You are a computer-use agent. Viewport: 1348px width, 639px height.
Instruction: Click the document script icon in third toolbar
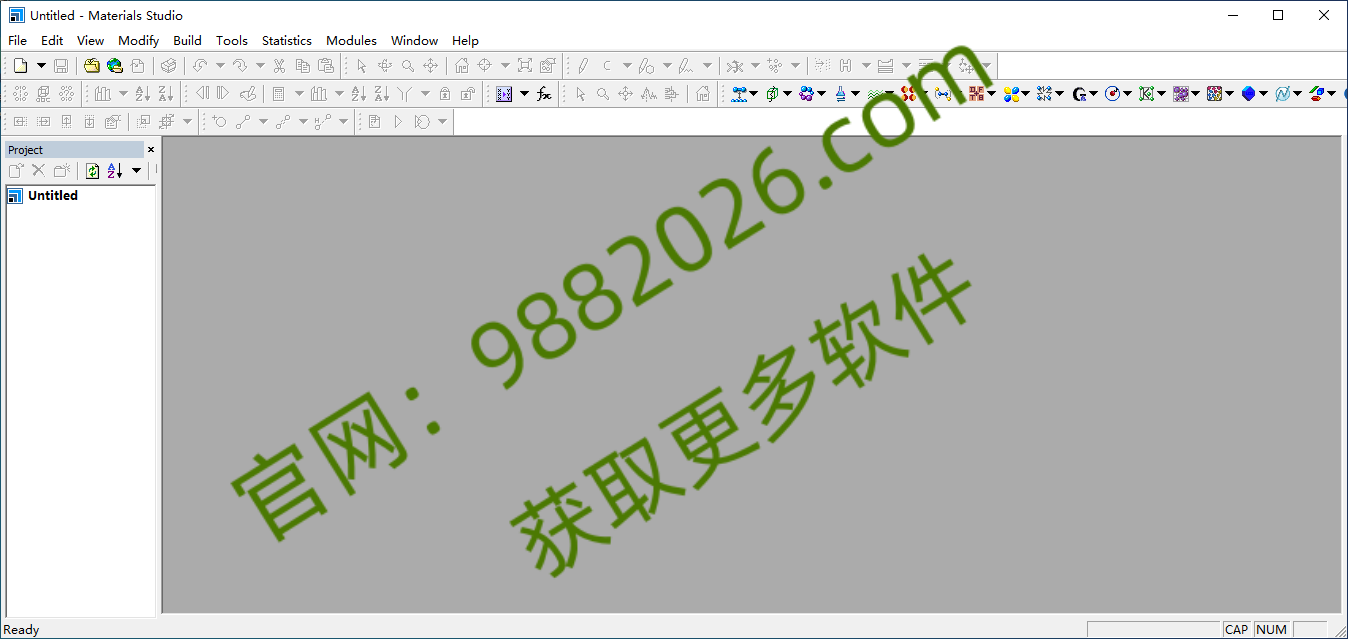tap(374, 122)
